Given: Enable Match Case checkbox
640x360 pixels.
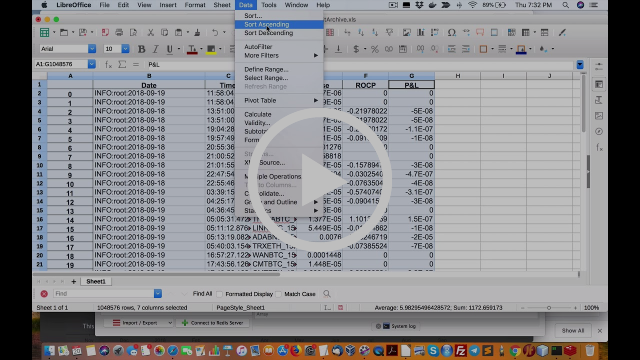Looking at the screenshot, I should coord(278,294).
